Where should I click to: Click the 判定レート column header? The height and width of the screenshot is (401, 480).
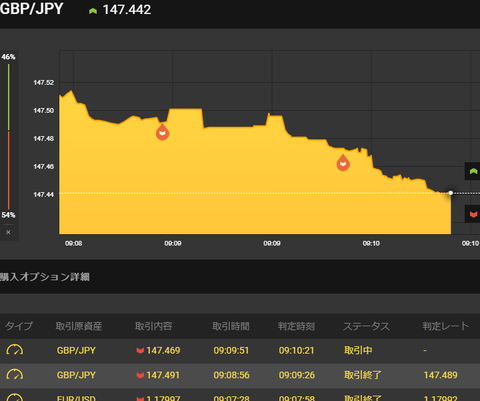click(x=446, y=326)
